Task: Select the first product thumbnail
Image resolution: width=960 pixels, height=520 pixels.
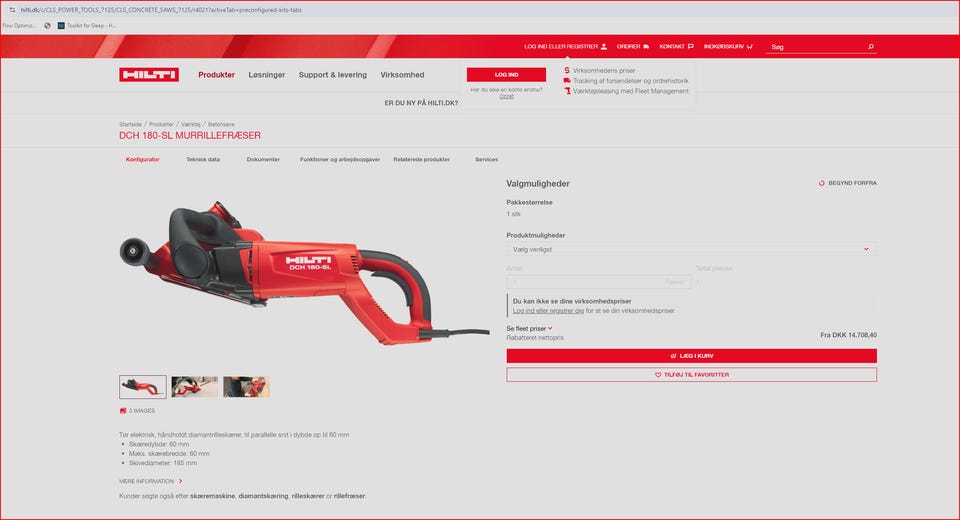Action: (143, 387)
